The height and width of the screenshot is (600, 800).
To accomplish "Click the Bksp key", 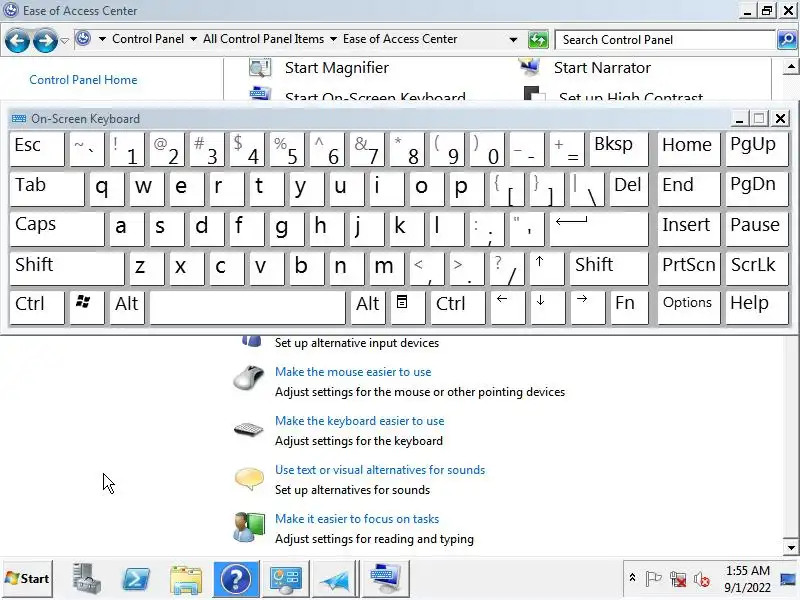I will click(x=619, y=149).
